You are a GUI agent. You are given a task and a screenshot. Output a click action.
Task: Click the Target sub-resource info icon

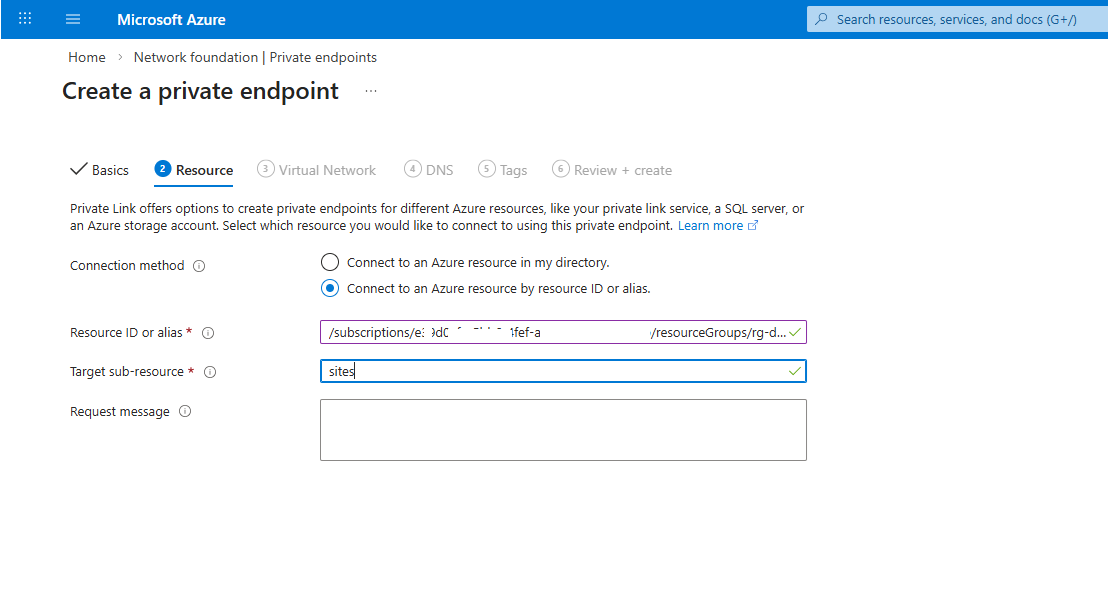[x=210, y=371]
